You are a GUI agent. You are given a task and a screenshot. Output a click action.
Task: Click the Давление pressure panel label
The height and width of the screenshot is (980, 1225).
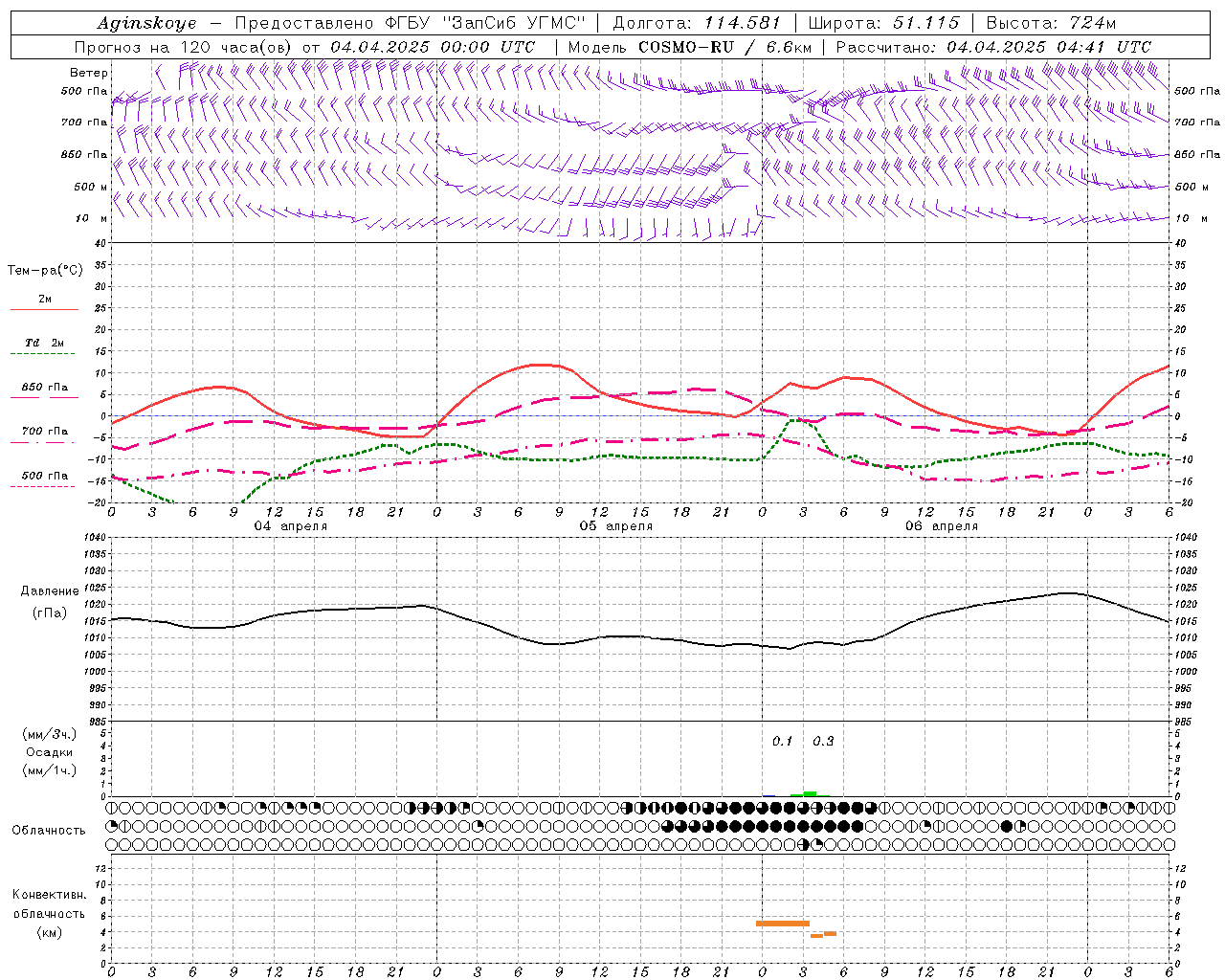pyautogui.click(x=50, y=591)
